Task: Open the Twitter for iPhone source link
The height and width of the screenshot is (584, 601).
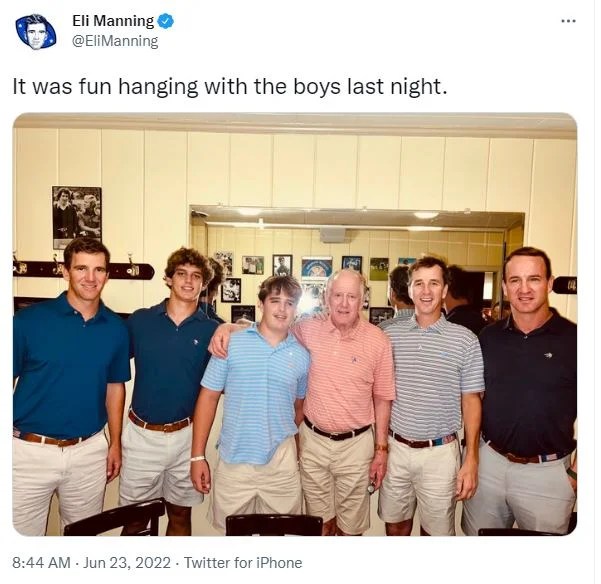Action: (x=243, y=563)
